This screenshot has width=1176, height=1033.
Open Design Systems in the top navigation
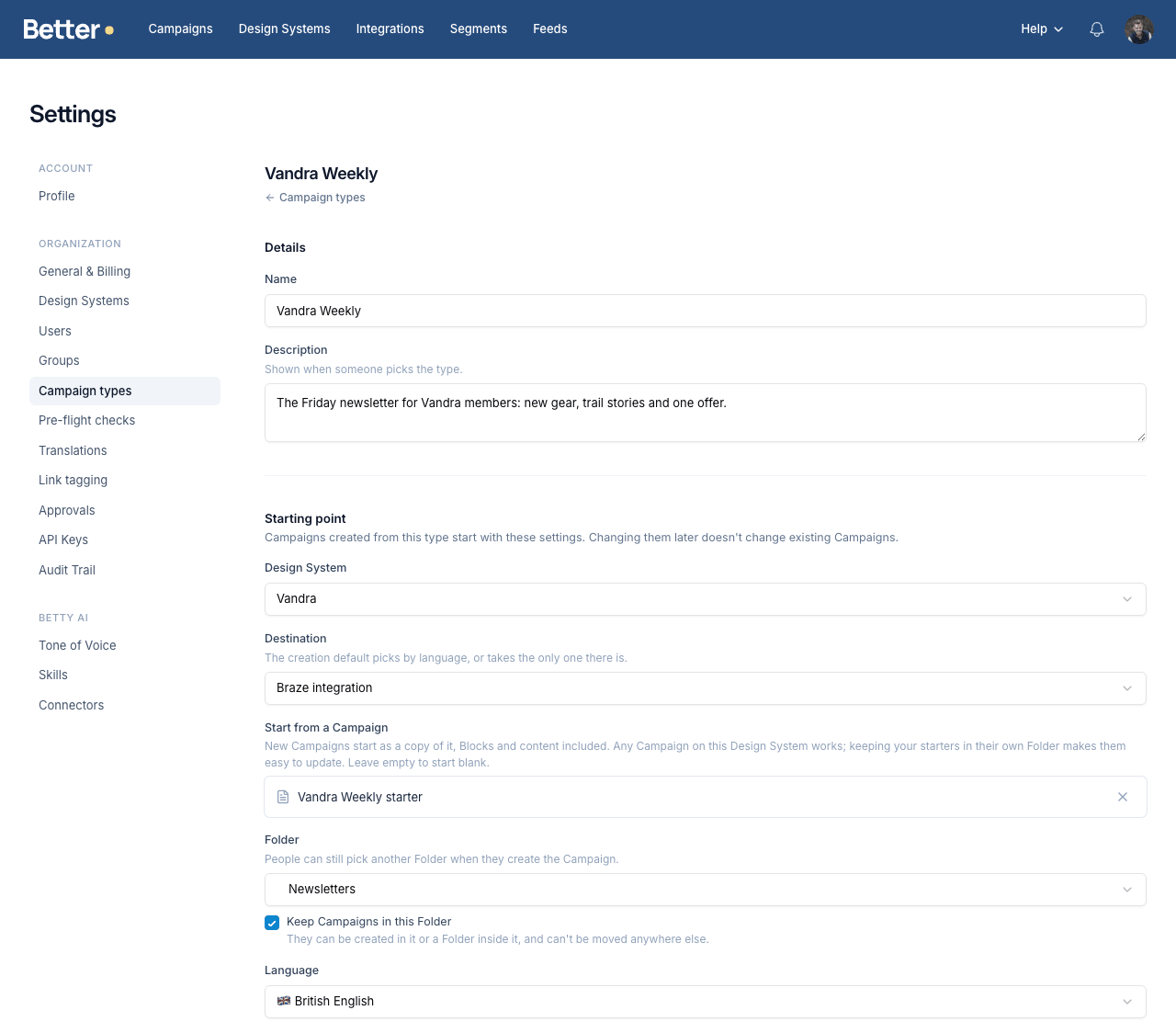point(285,29)
